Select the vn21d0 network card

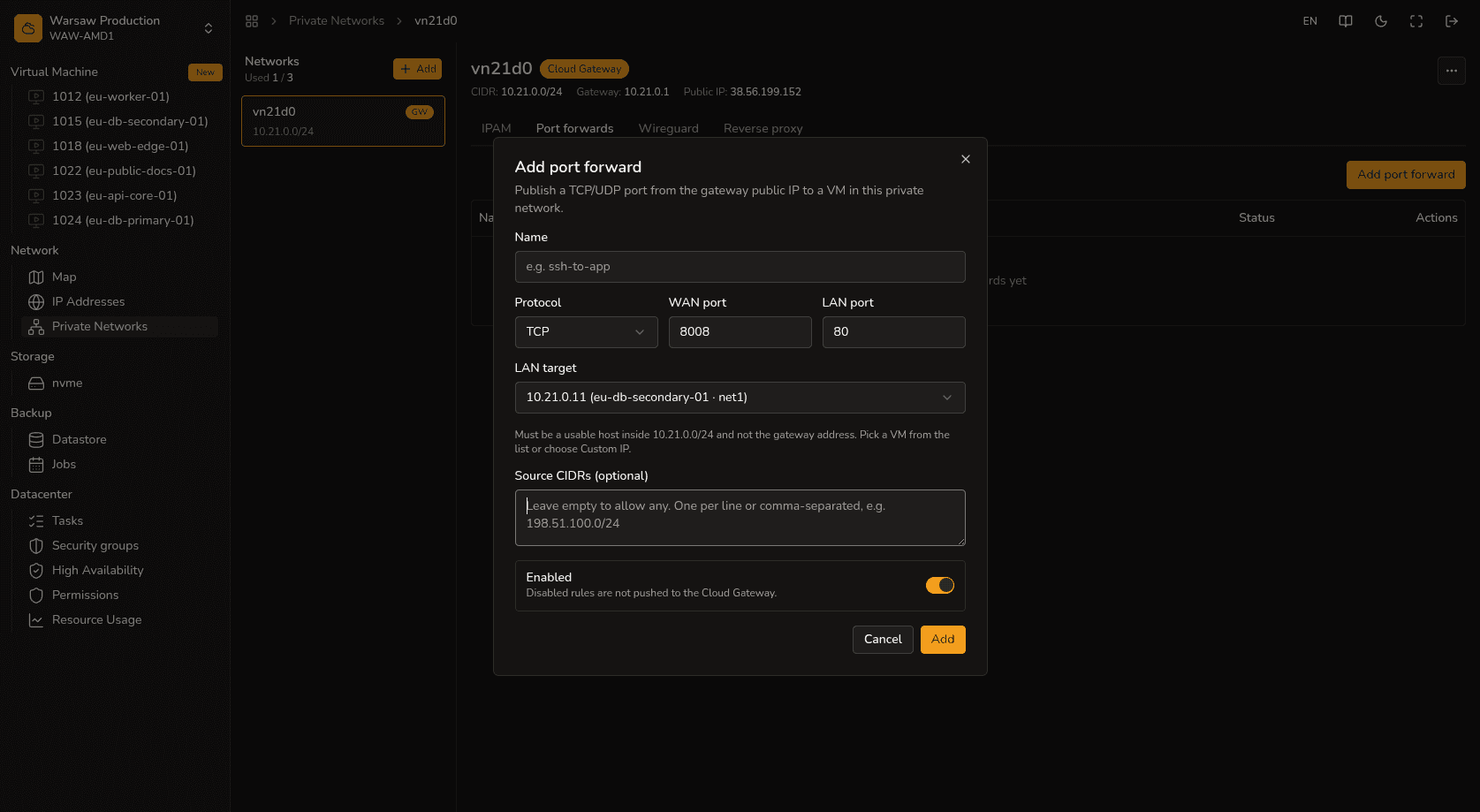tap(343, 121)
